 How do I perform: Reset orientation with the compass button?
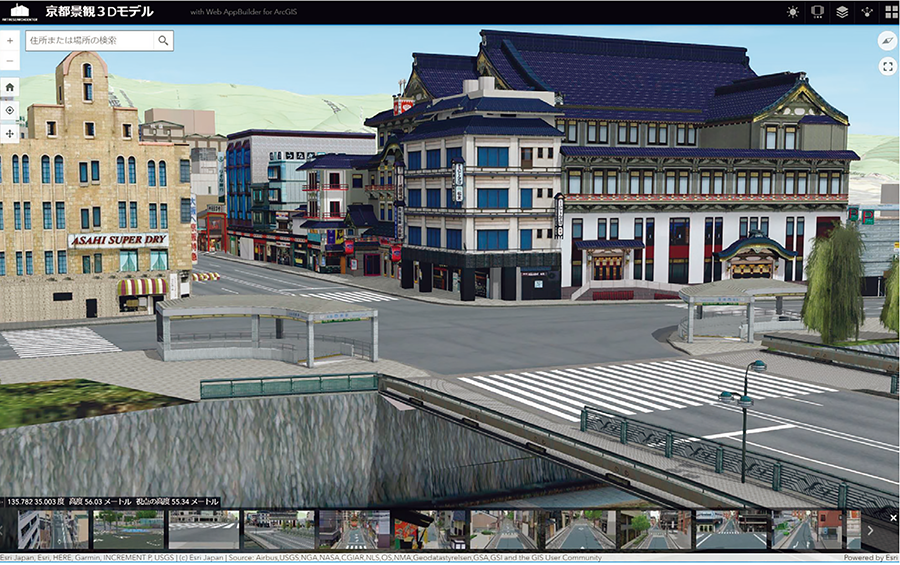[x=887, y=41]
